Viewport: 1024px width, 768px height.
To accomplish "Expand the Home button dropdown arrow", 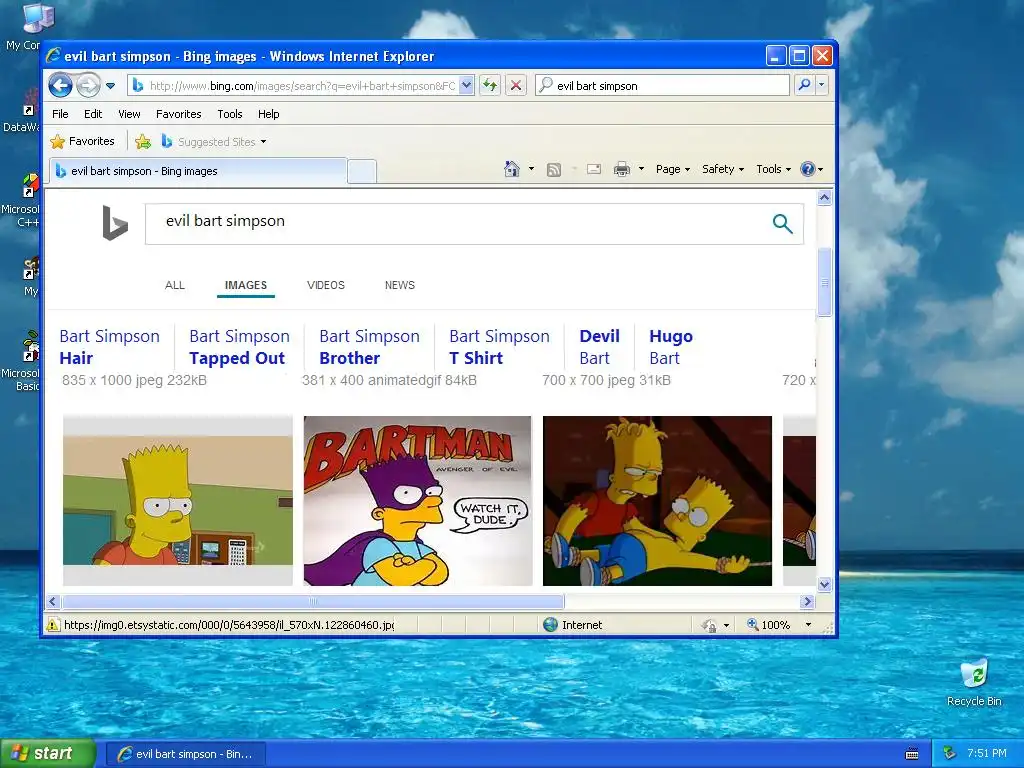I will [531, 169].
